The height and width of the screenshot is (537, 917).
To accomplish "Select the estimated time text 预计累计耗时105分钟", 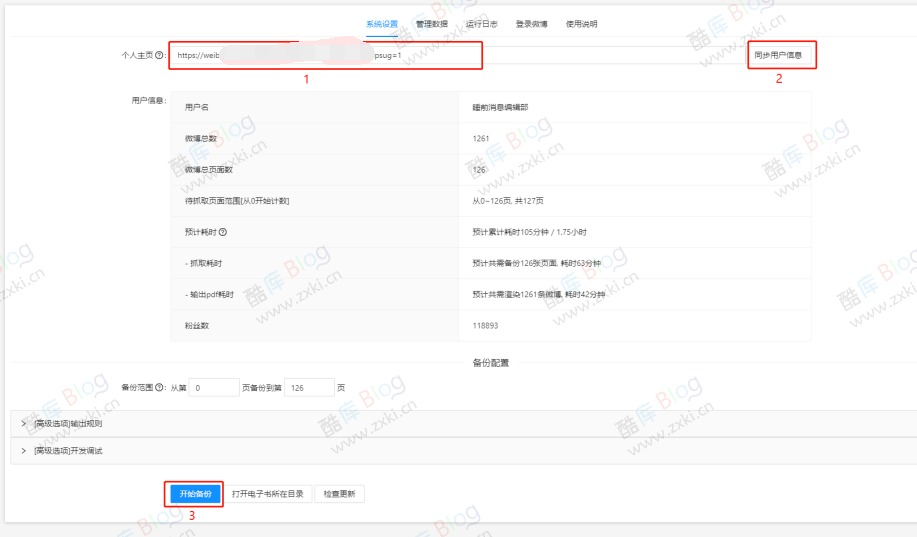I will click(x=511, y=232).
